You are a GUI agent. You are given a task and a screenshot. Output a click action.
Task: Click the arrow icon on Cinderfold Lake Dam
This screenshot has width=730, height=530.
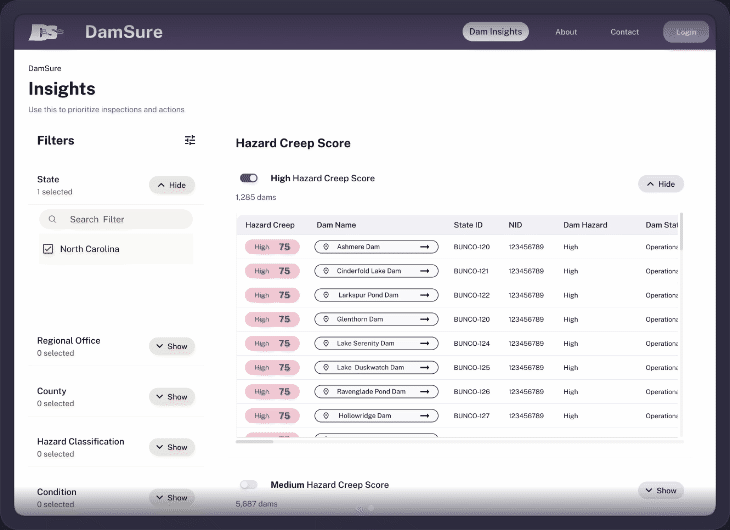point(424,271)
